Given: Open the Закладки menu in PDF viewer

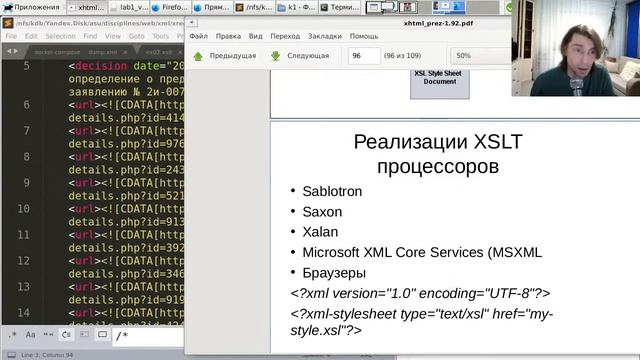Looking at the screenshot, I should 324,36.
